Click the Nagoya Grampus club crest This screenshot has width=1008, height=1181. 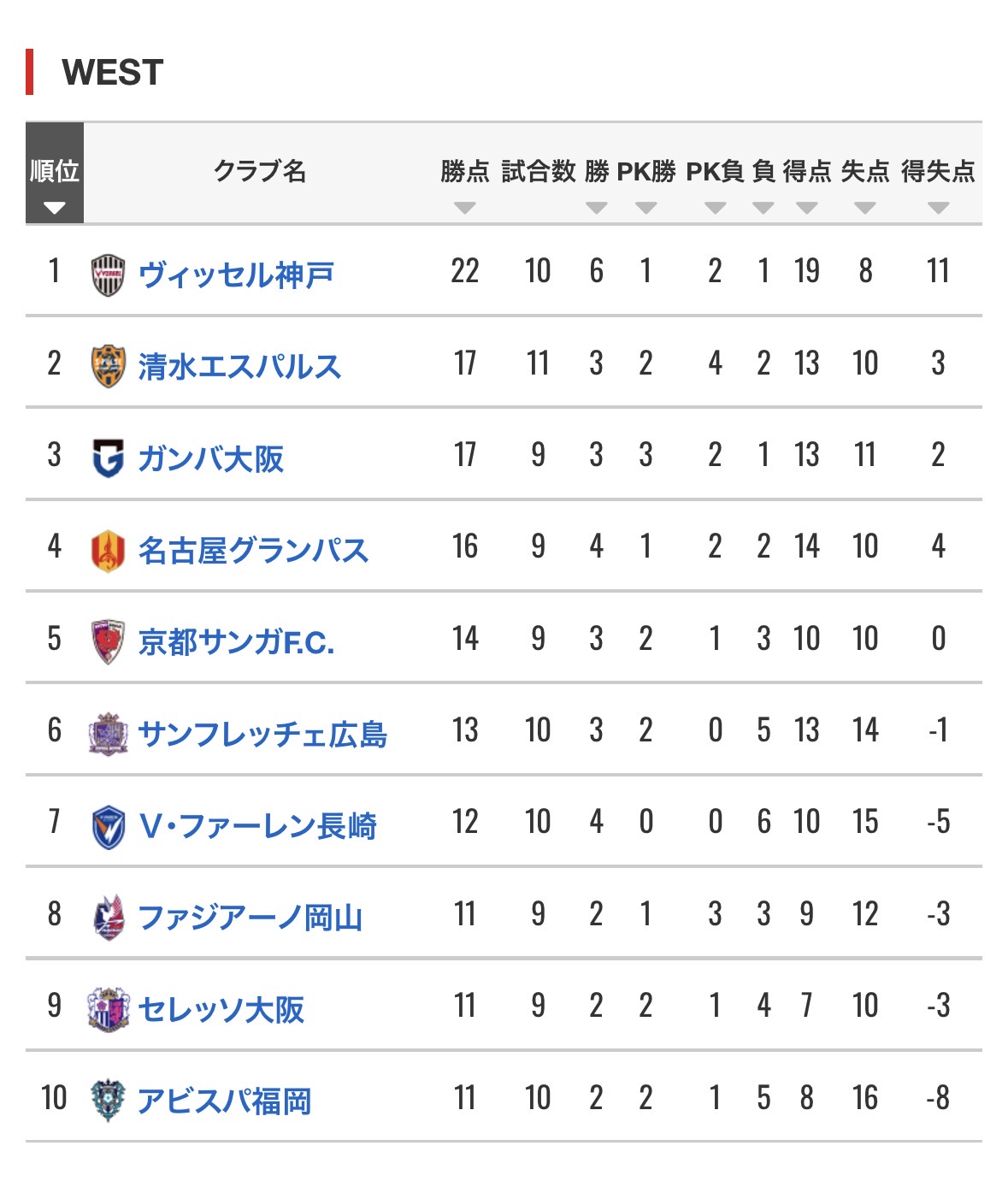coord(108,550)
